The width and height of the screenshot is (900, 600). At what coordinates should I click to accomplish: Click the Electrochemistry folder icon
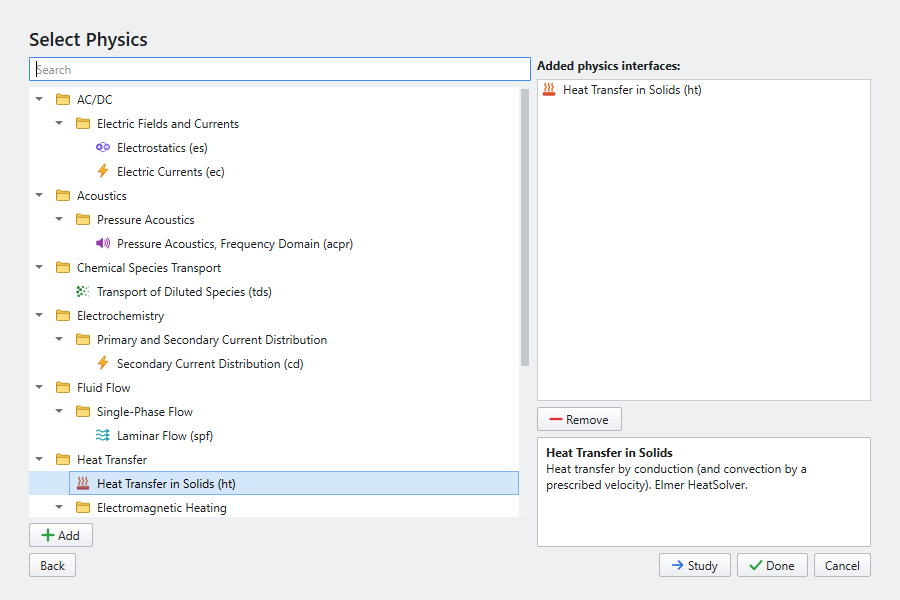click(63, 315)
